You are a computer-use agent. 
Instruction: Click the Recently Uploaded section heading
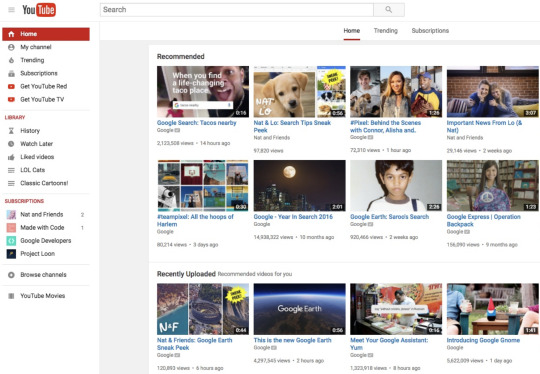[186, 274]
